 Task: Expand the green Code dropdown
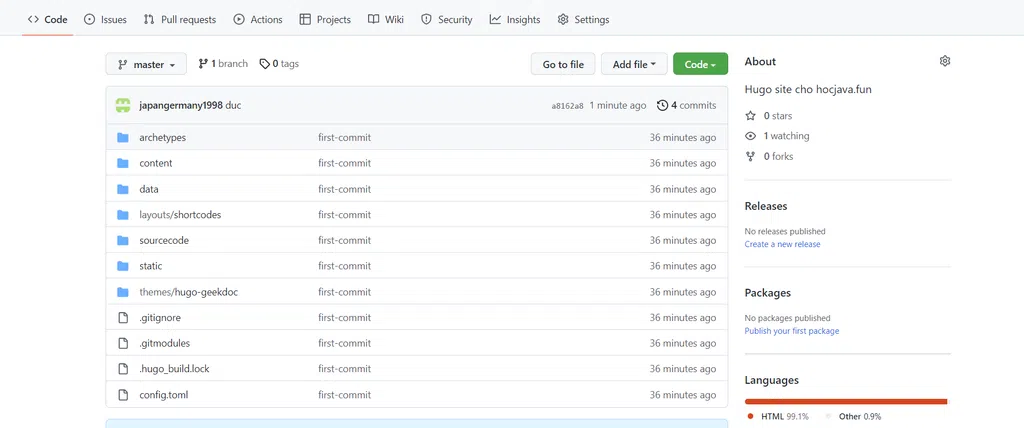700,64
